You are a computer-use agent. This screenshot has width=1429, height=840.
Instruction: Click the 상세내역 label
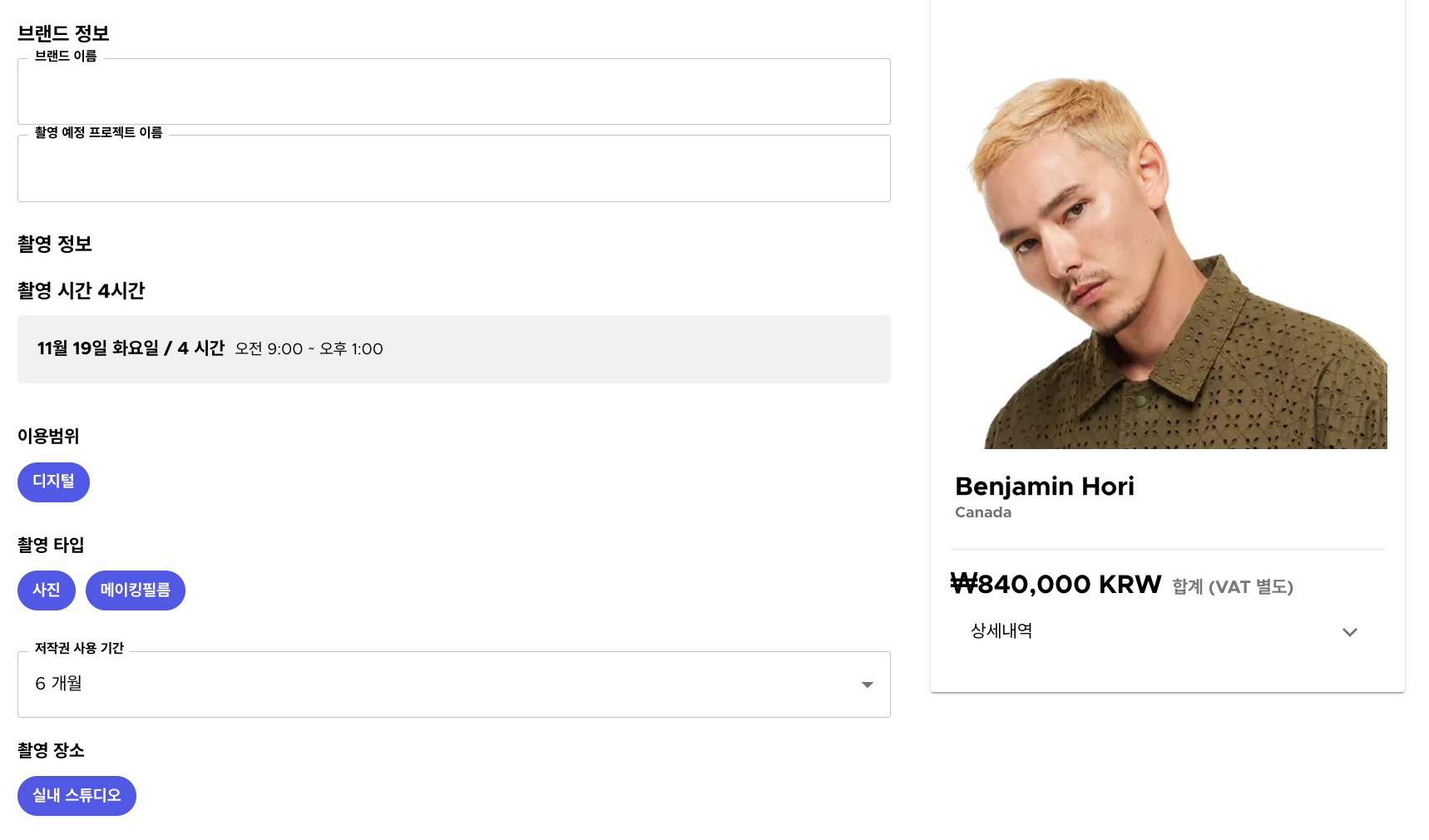pyautogui.click(x=1001, y=631)
